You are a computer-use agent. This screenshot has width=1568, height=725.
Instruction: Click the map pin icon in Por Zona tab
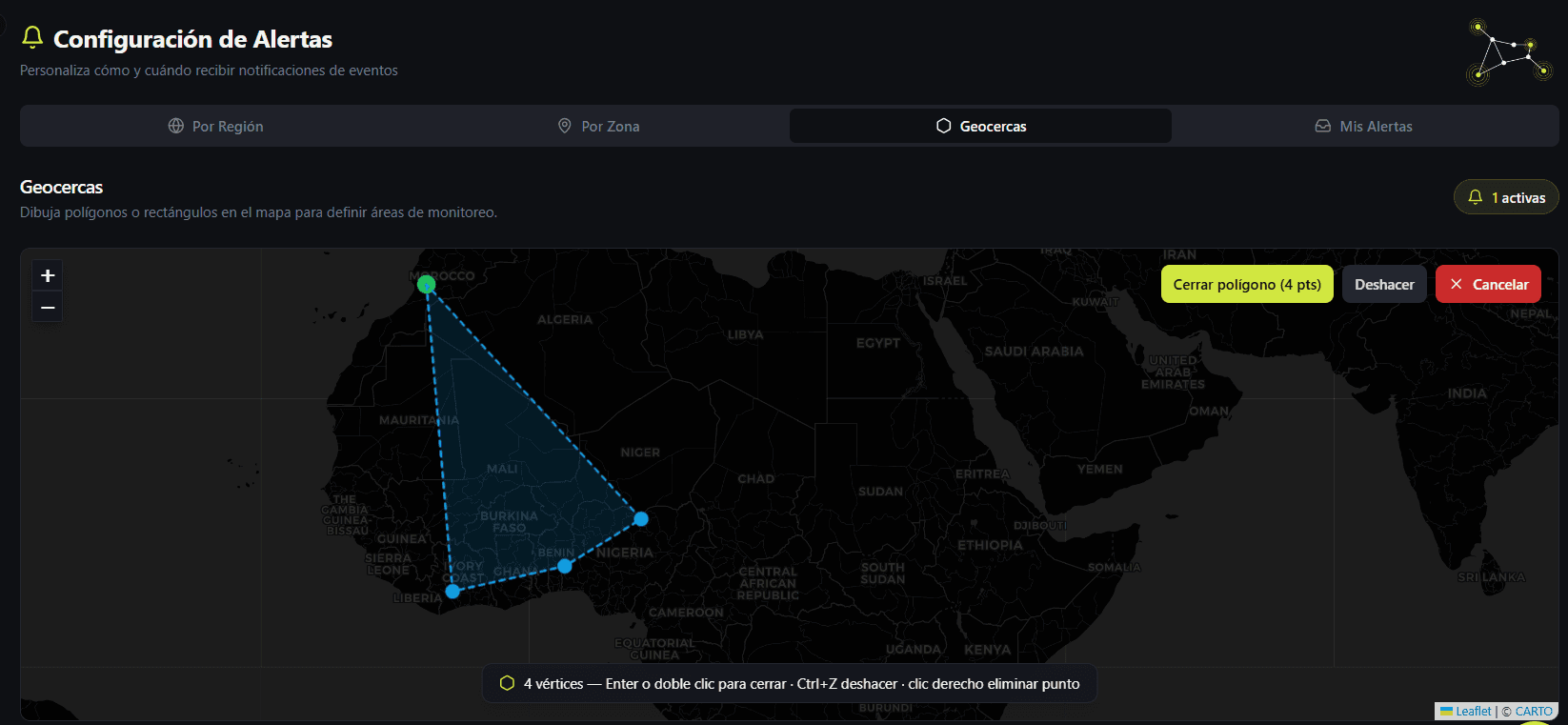point(565,126)
